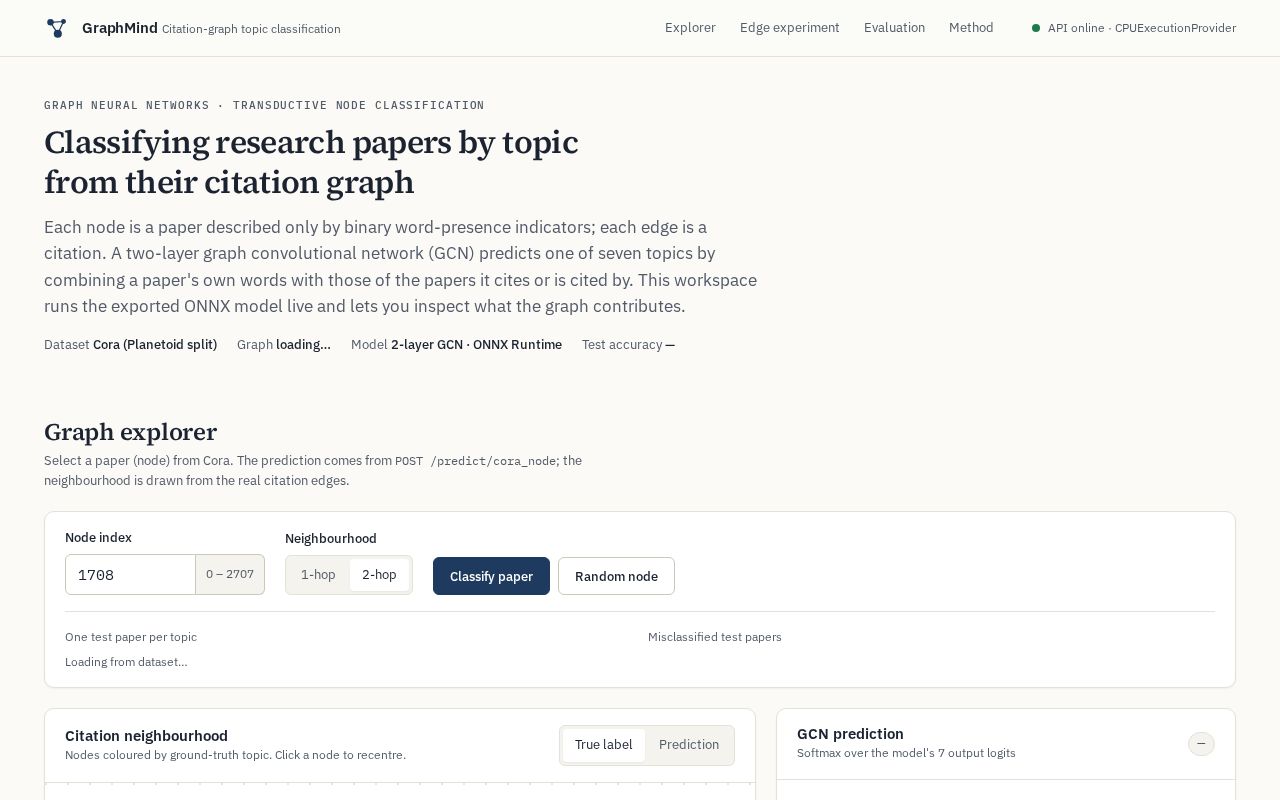Click the 2-layer GCN · ONNX Runtime value

pos(476,345)
